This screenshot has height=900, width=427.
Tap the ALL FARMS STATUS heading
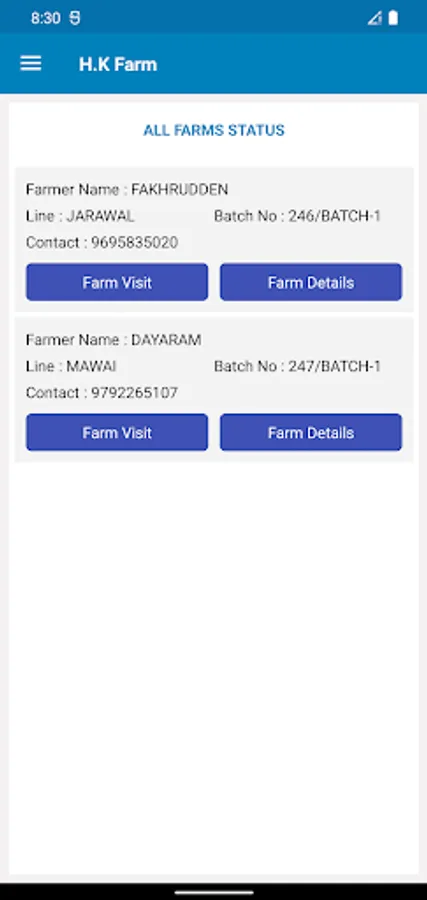214,130
